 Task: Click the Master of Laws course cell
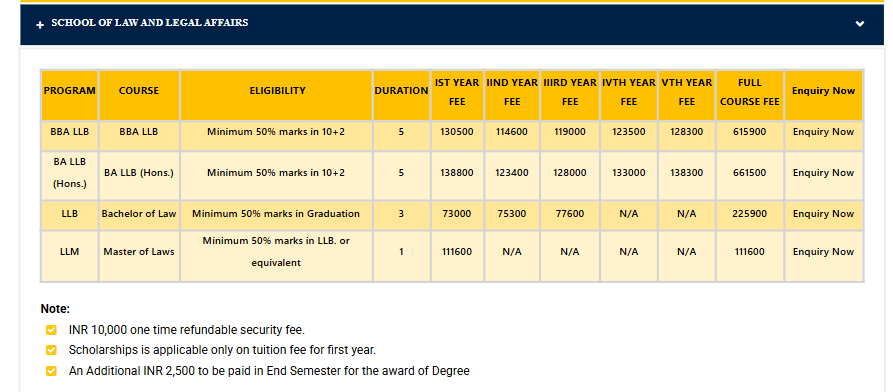[139, 251]
